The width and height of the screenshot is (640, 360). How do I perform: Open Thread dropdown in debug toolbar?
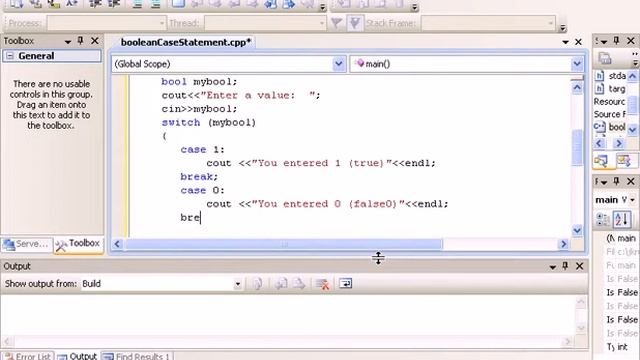(321, 23)
